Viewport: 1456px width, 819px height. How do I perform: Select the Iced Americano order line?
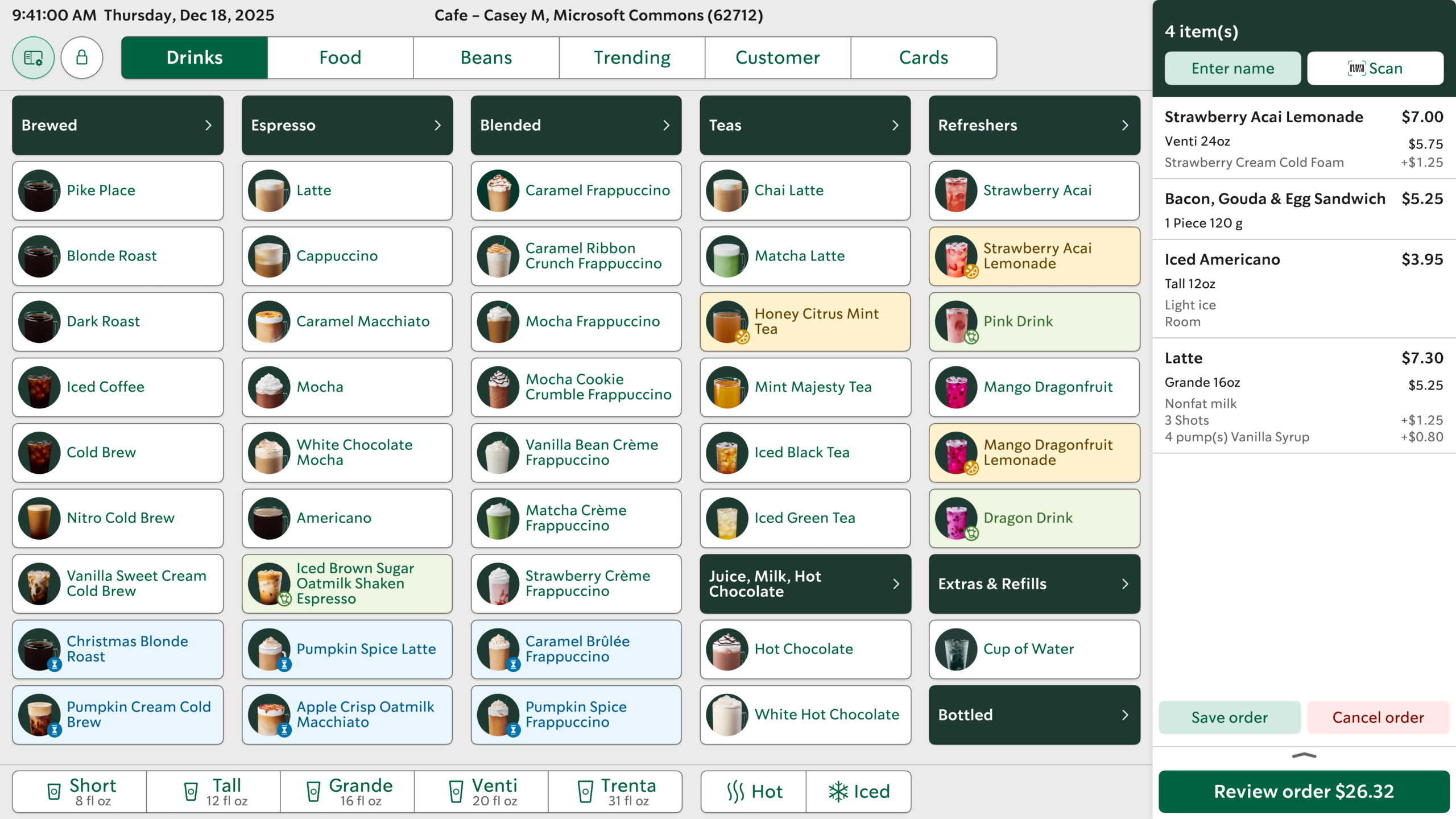(x=1304, y=289)
